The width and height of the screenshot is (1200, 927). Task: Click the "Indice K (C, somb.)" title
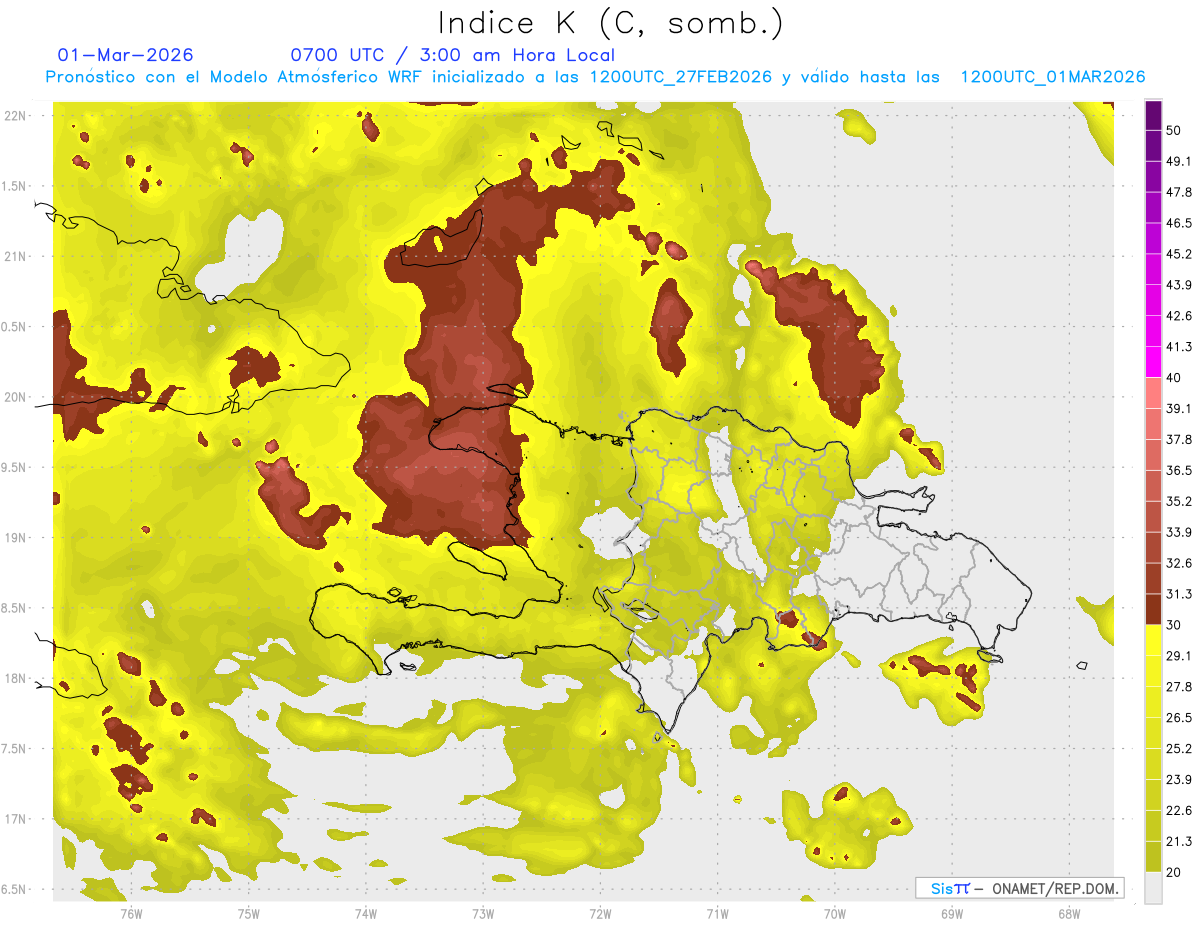pos(610,23)
